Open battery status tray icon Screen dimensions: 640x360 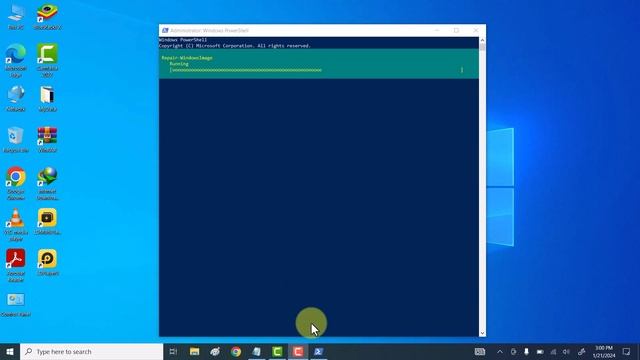pyautogui.click(x=540, y=351)
